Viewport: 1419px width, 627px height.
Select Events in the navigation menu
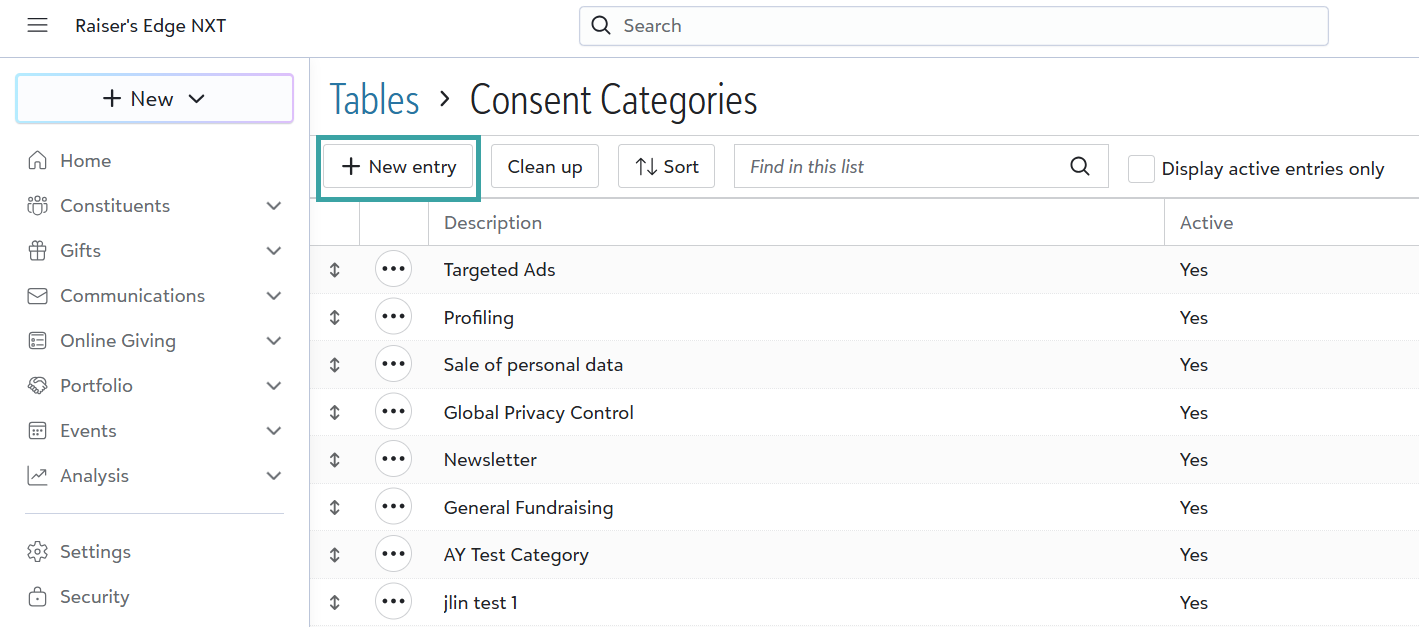click(88, 431)
